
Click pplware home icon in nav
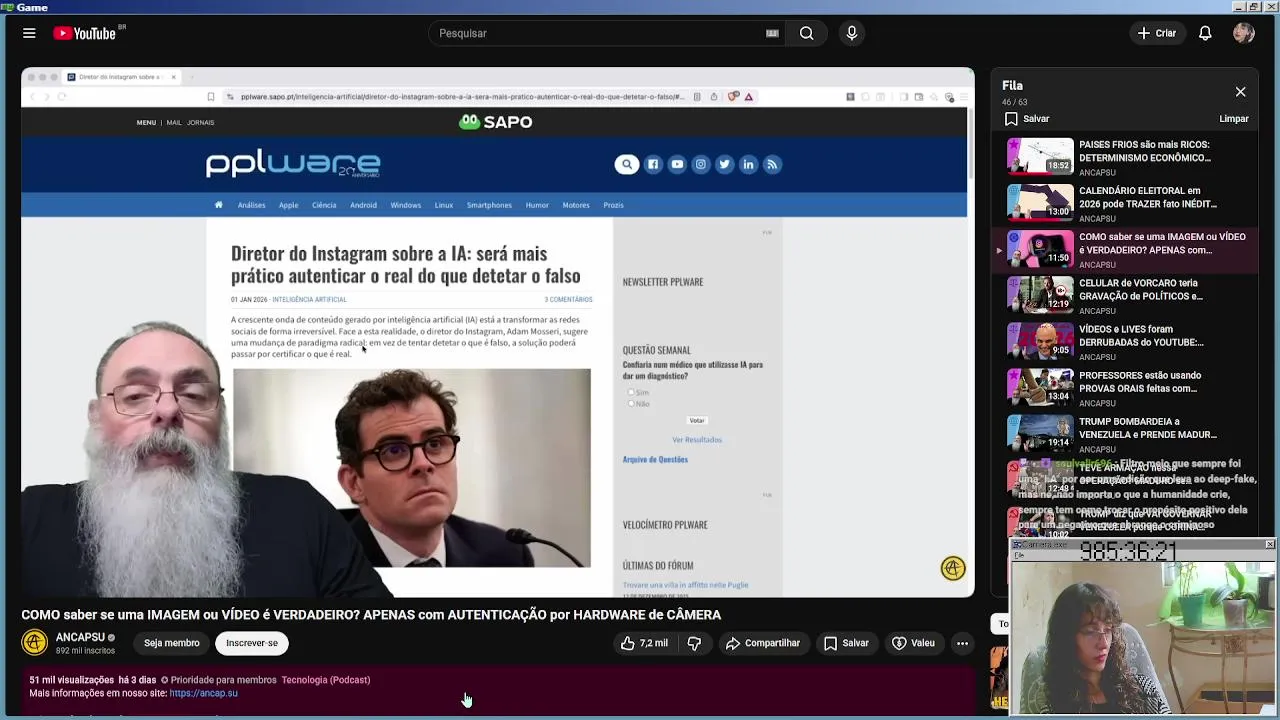(218, 205)
